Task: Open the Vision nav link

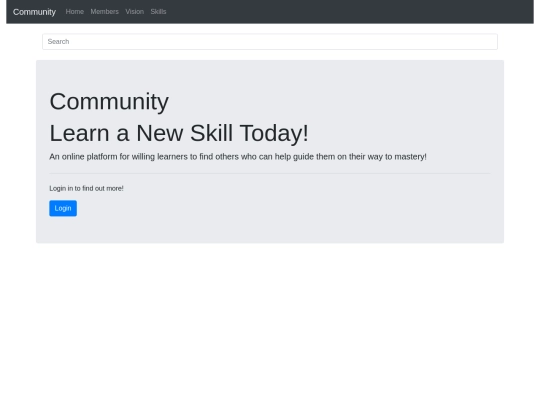Action: (x=134, y=12)
